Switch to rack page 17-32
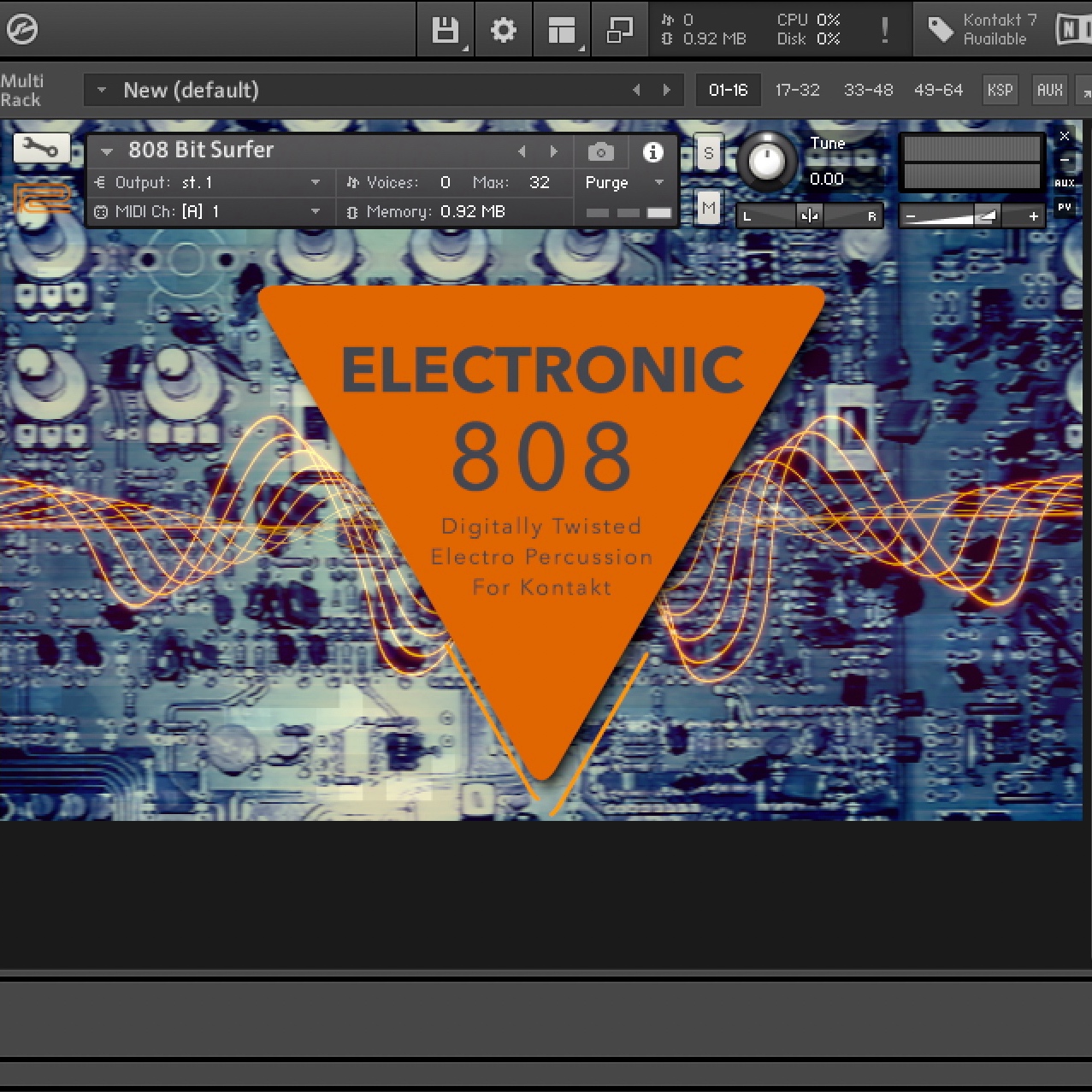 coord(797,90)
